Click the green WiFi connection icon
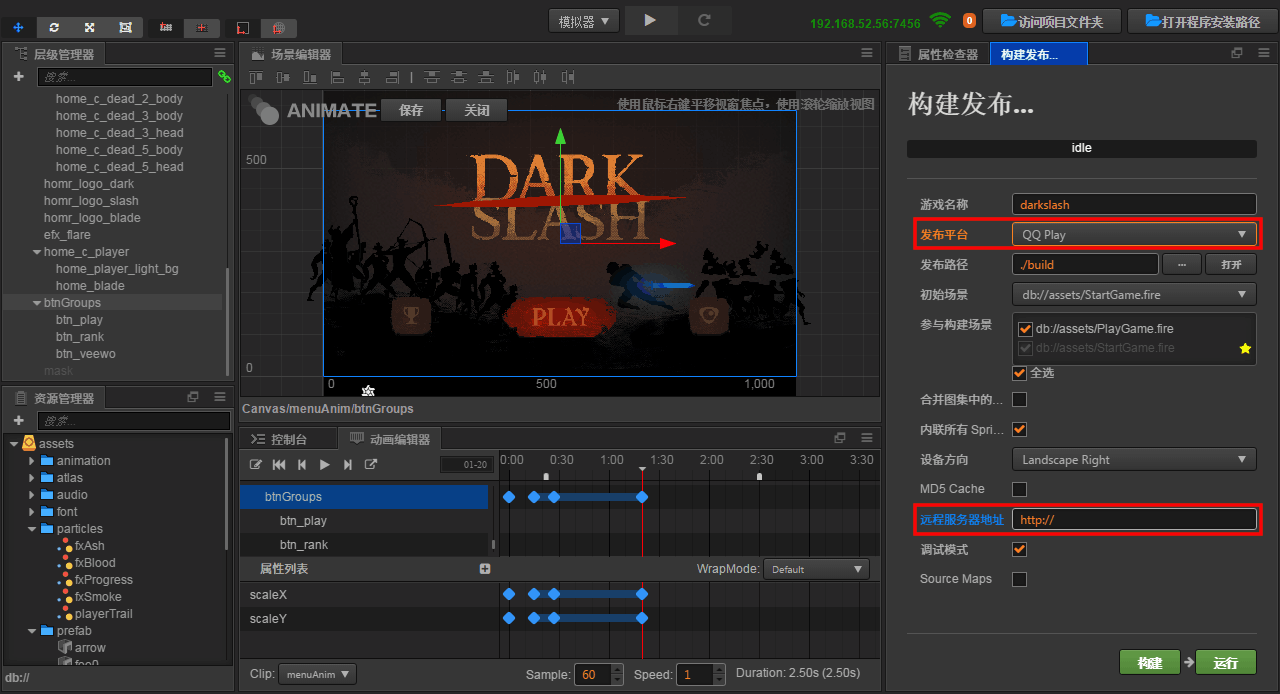The height and width of the screenshot is (694, 1280). click(x=939, y=20)
